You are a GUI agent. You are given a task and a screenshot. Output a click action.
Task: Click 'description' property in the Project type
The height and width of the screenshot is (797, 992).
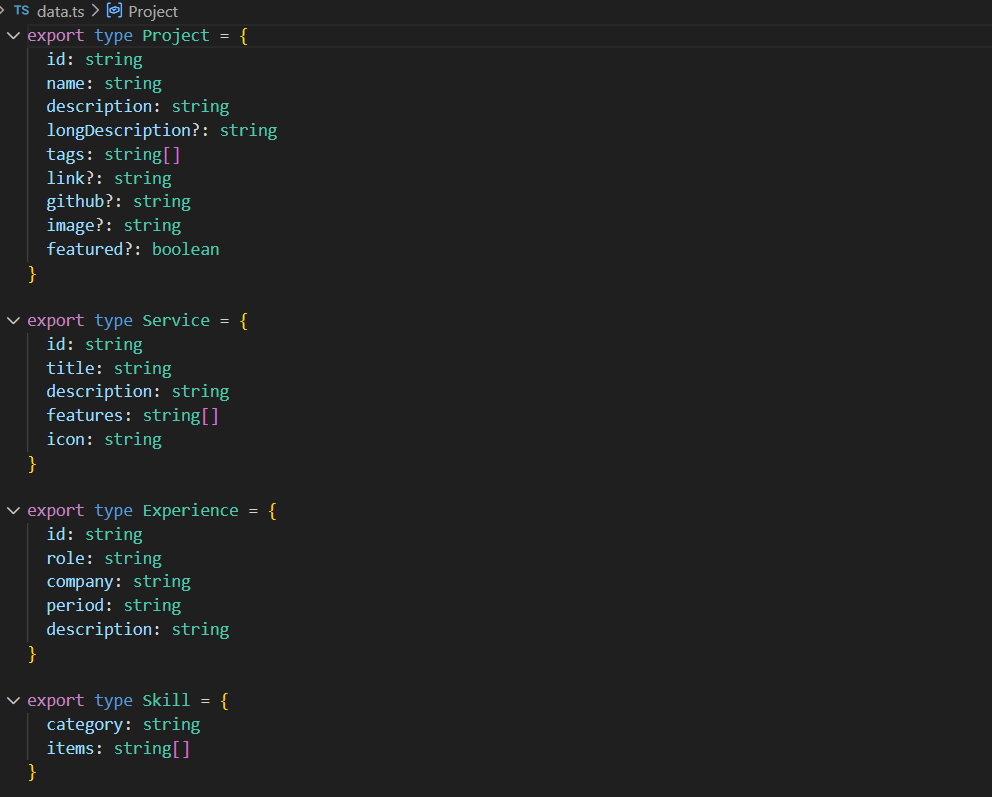pyautogui.click(x=99, y=106)
